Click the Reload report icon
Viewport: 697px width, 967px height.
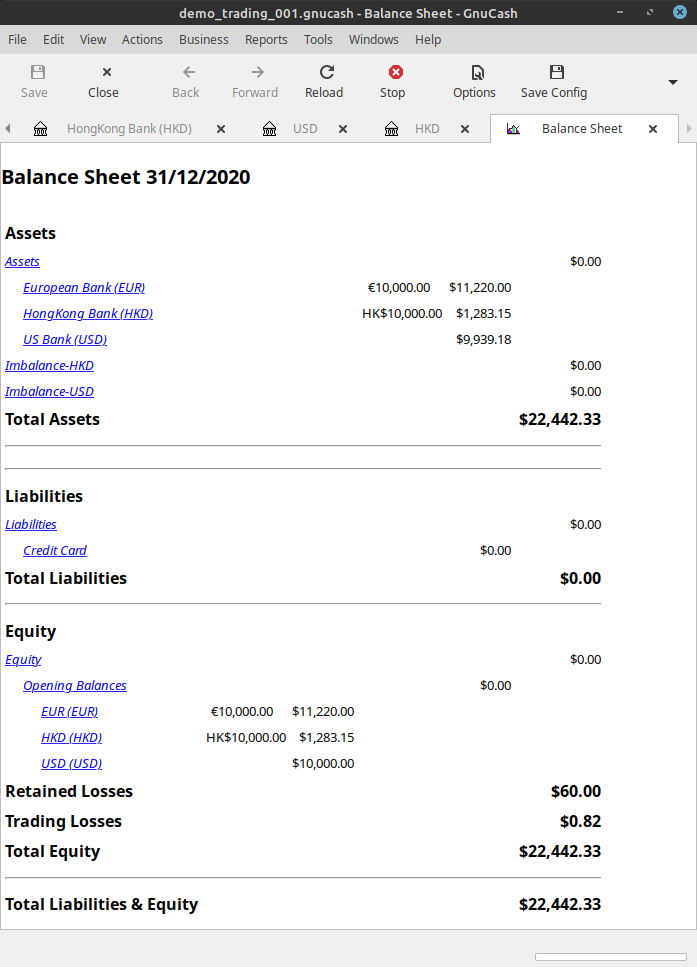tap(325, 72)
